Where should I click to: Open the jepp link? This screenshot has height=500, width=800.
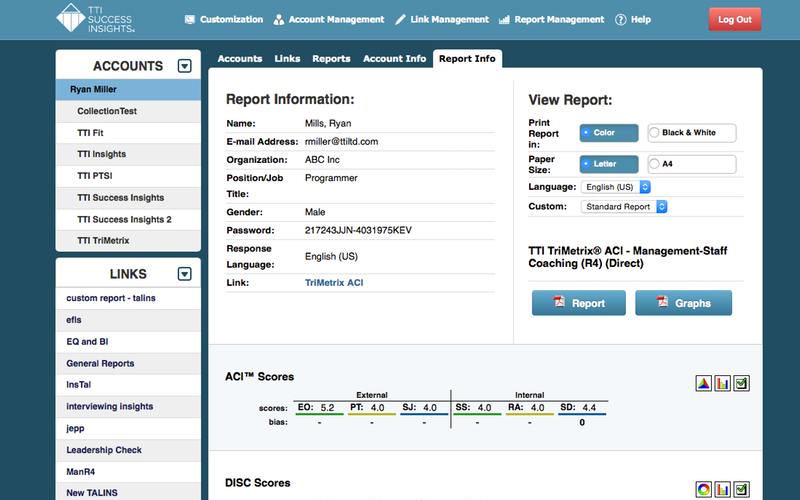(128, 429)
